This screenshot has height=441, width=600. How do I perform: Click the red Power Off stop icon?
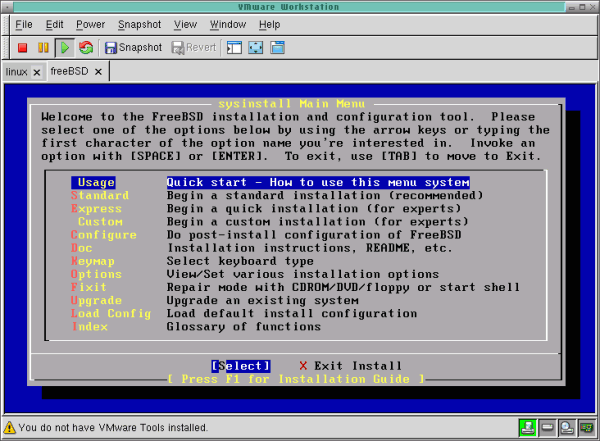pyautogui.click(x=23, y=47)
